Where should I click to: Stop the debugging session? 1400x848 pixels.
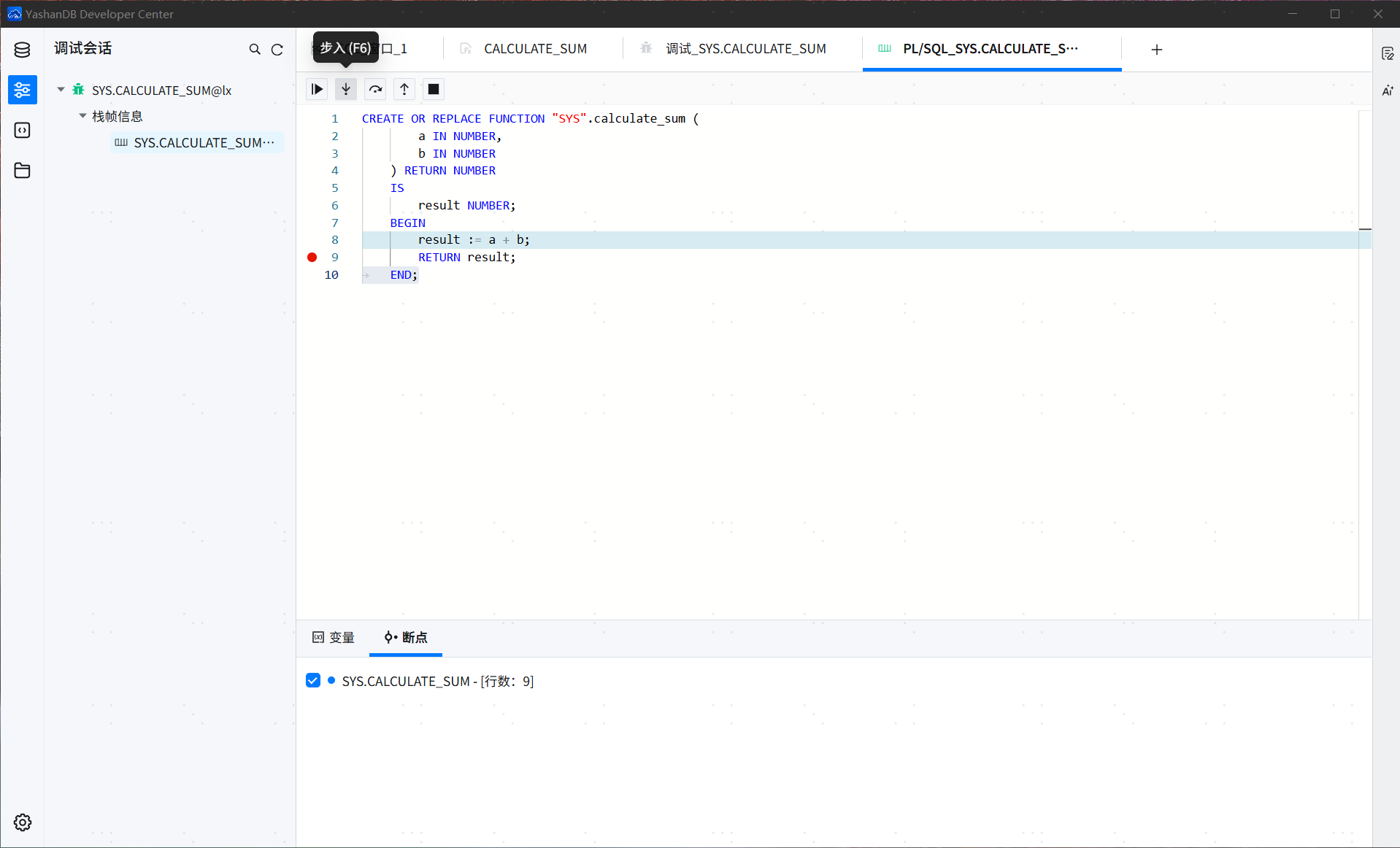(x=434, y=89)
